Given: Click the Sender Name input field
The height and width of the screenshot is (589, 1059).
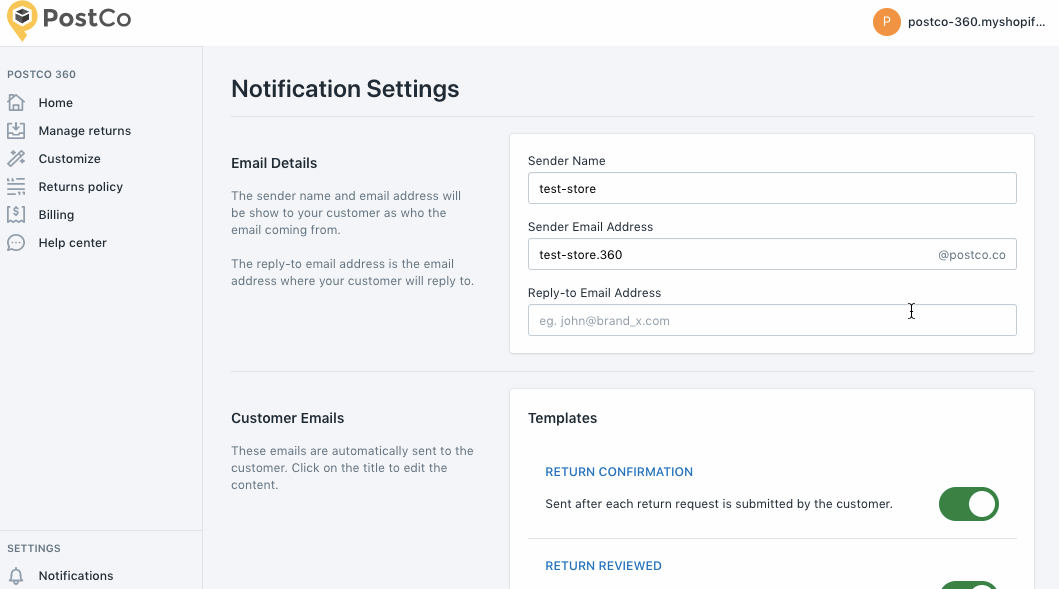Looking at the screenshot, I should [x=771, y=188].
